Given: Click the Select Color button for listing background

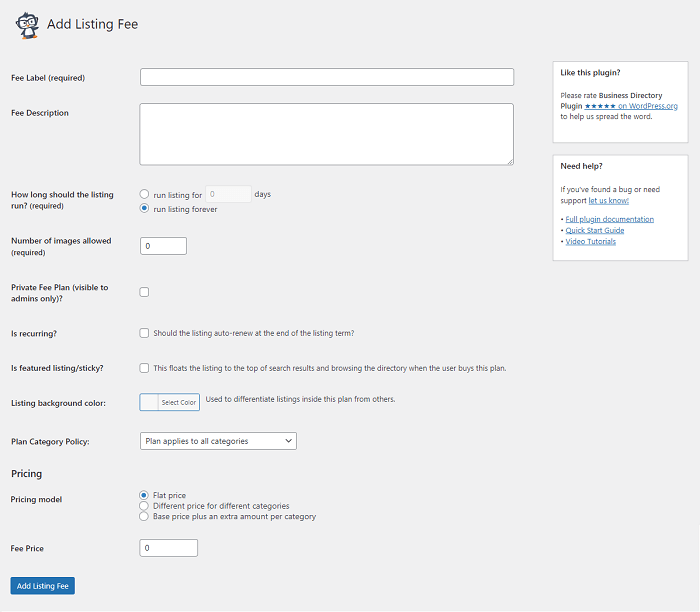Looking at the screenshot, I should coord(170,402).
